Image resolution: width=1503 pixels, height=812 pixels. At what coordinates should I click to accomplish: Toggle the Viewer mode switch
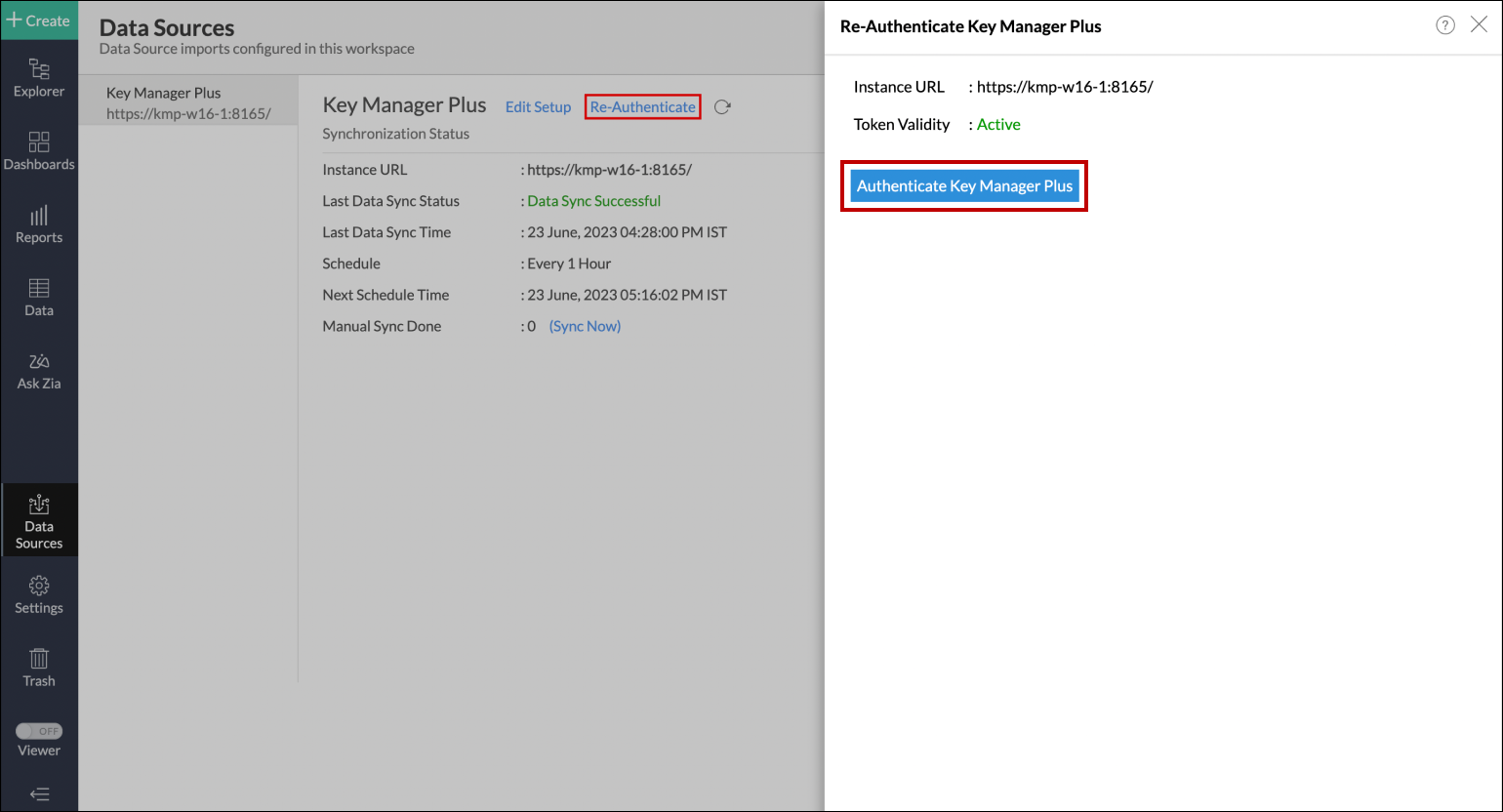click(39, 731)
